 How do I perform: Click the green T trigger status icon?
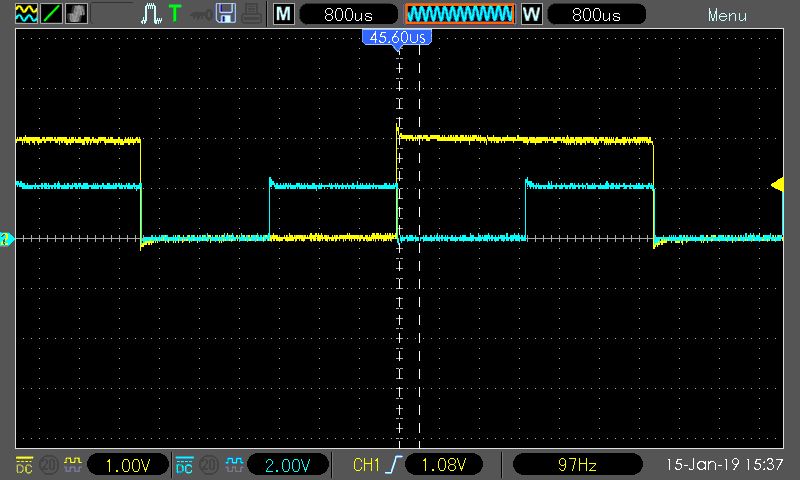(175, 15)
